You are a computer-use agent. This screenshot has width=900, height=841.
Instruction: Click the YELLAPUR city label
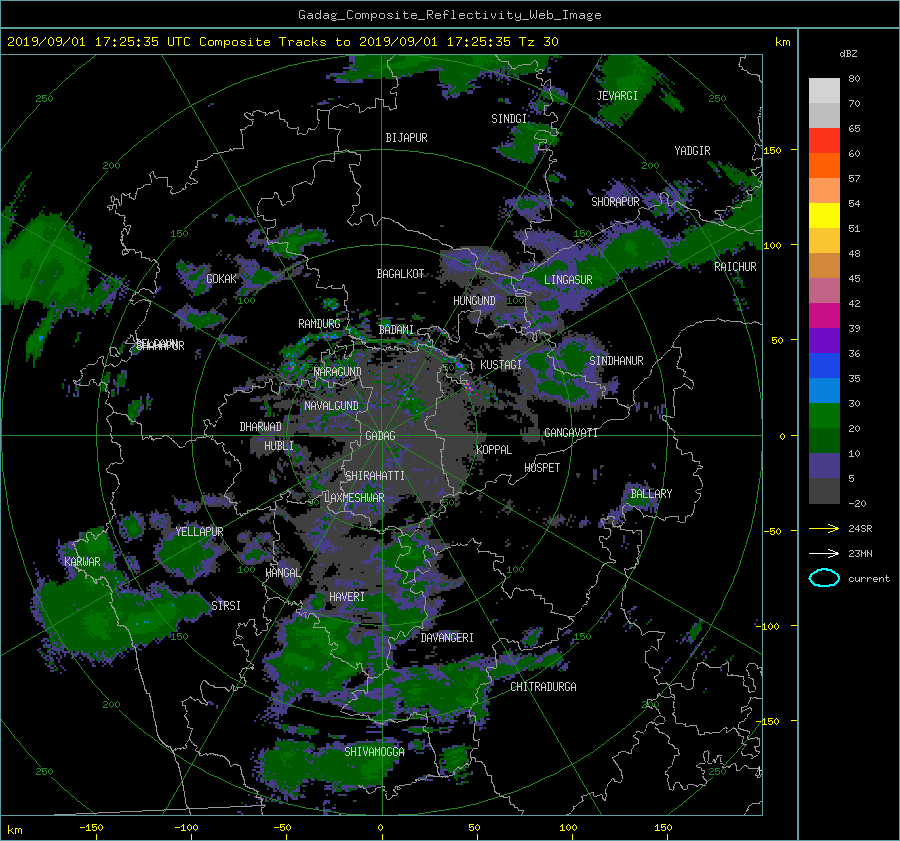point(200,532)
